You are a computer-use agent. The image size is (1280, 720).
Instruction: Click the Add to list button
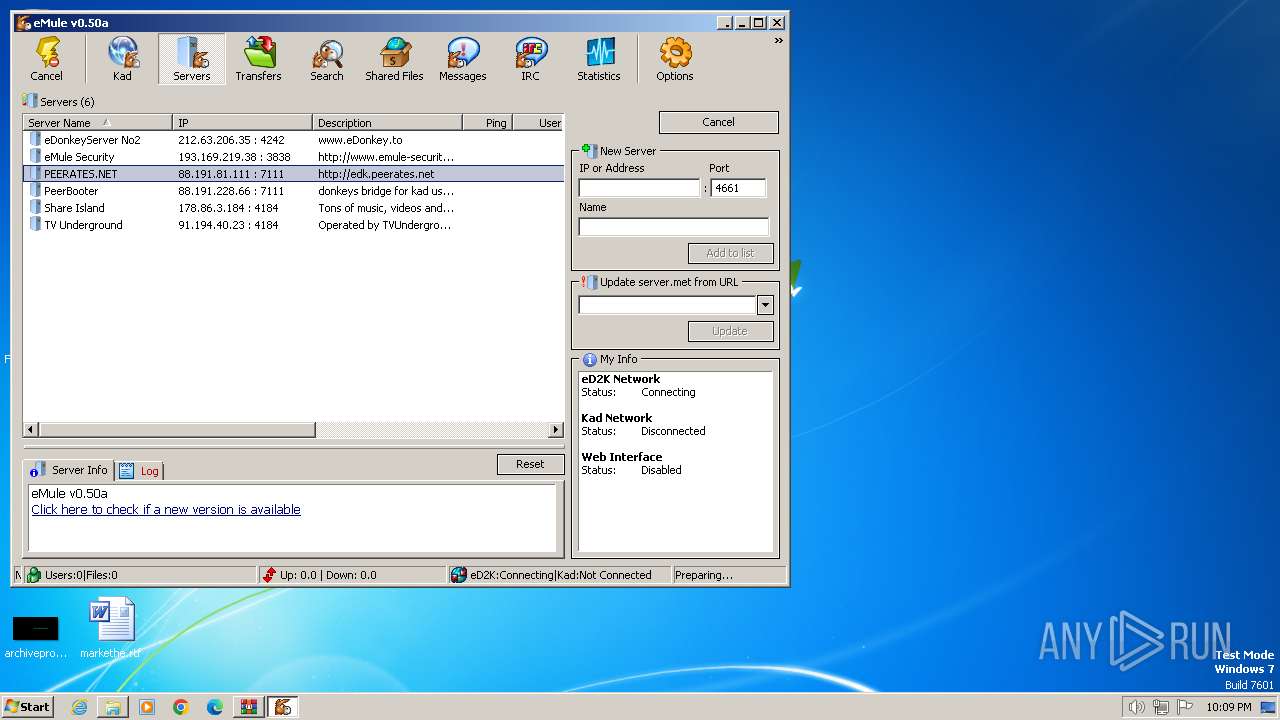click(x=730, y=253)
